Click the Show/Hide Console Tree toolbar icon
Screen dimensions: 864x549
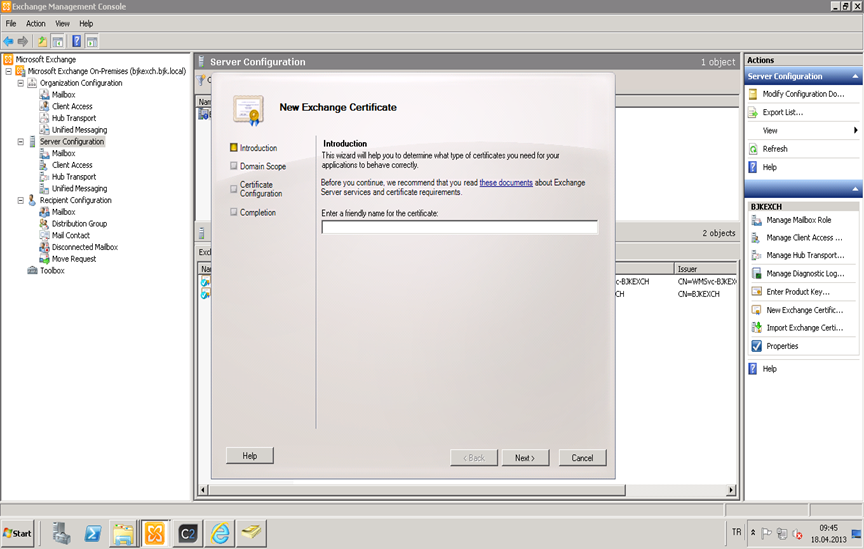click(x=58, y=41)
